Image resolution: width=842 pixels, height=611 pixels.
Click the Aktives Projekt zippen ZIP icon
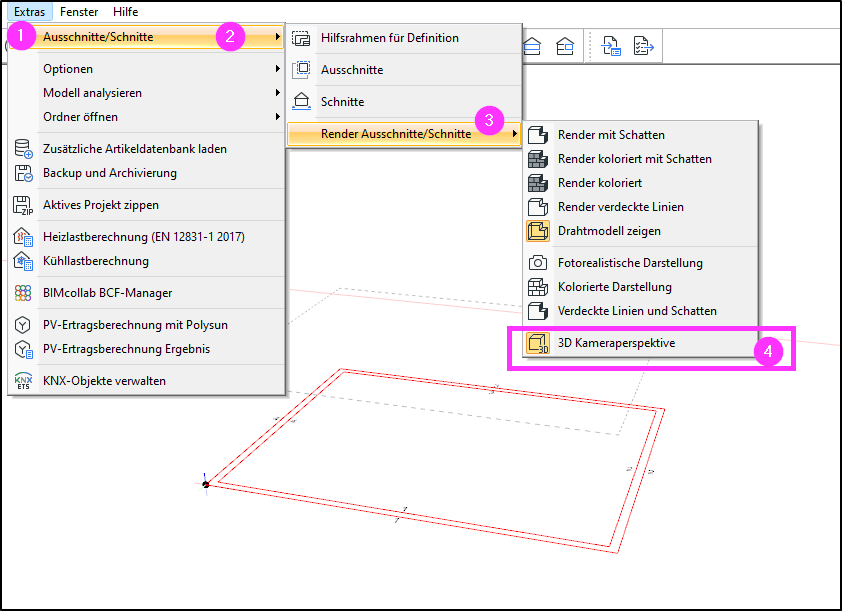[23, 205]
